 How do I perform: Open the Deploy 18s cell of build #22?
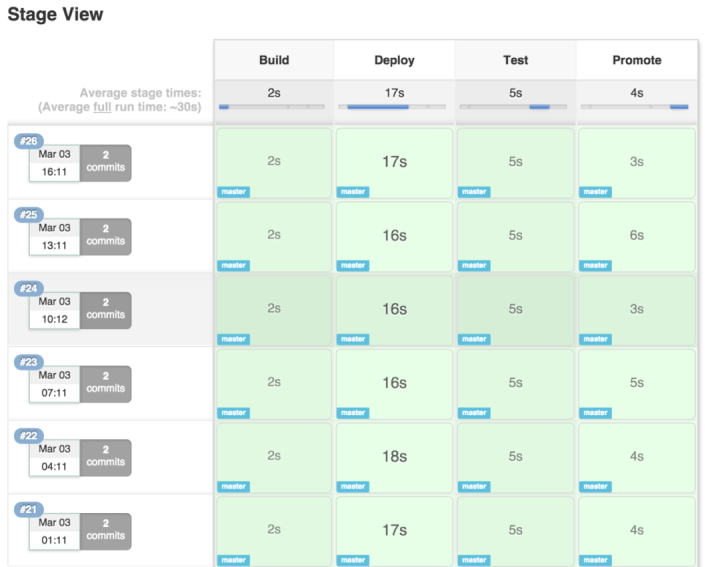[x=394, y=456]
